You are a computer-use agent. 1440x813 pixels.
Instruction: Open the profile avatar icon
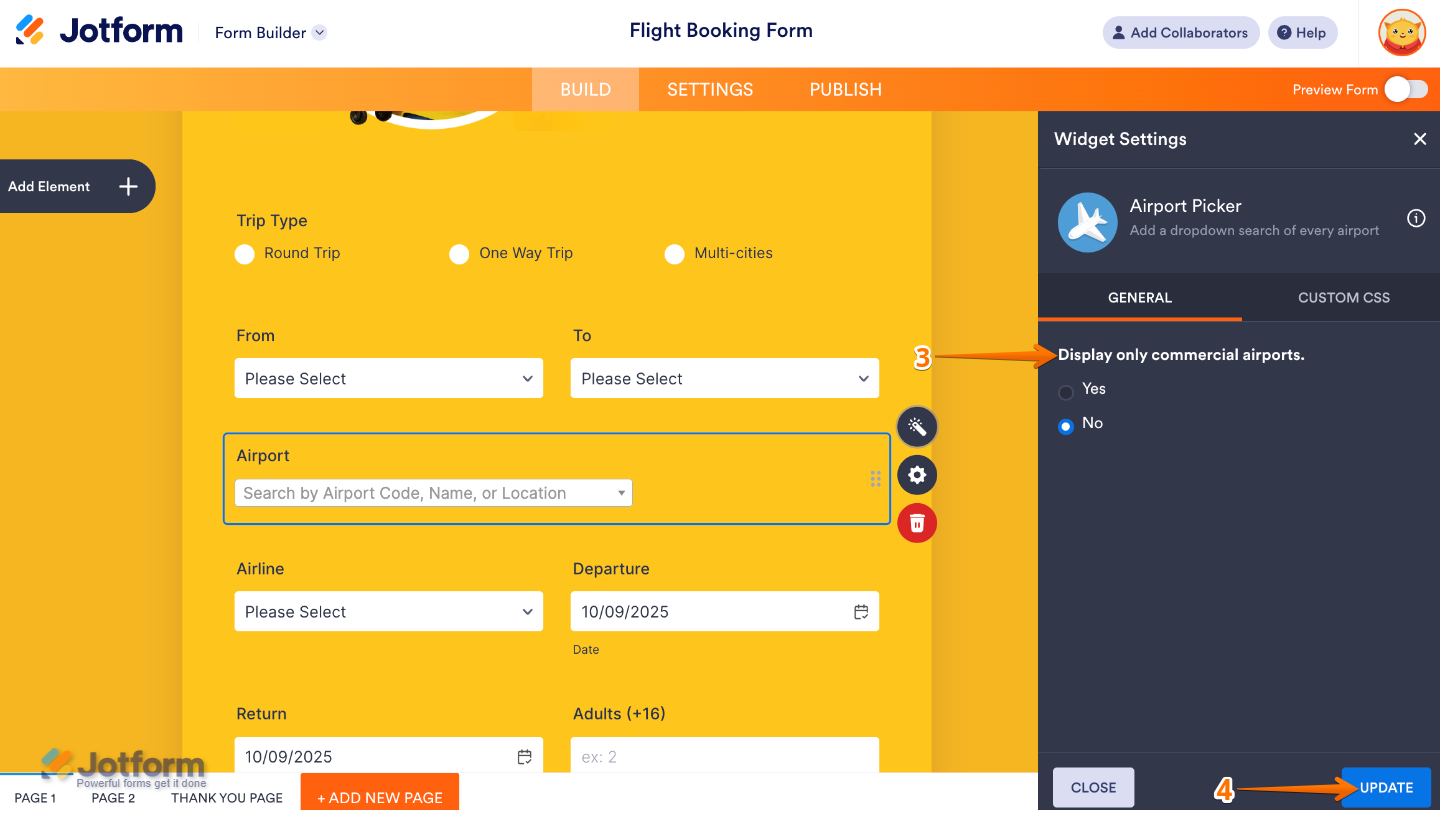(x=1401, y=32)
